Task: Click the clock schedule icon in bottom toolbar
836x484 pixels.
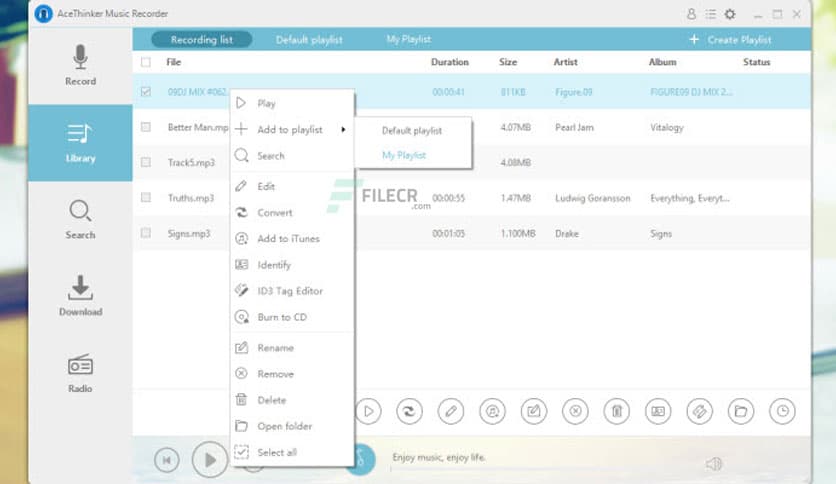Action: [x=782, y=411]
